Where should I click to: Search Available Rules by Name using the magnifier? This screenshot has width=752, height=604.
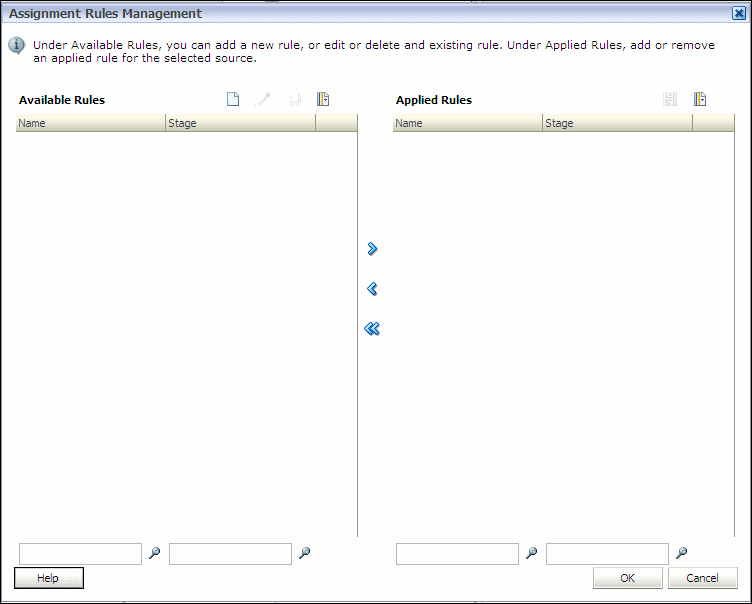tap(154, 553)
